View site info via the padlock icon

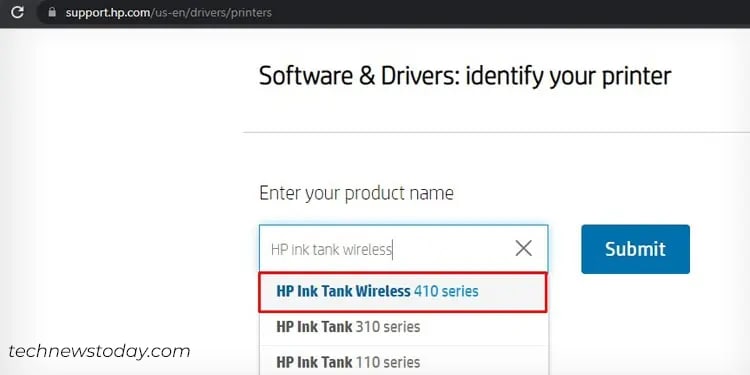pyautogui.click(x=53, y=12)
